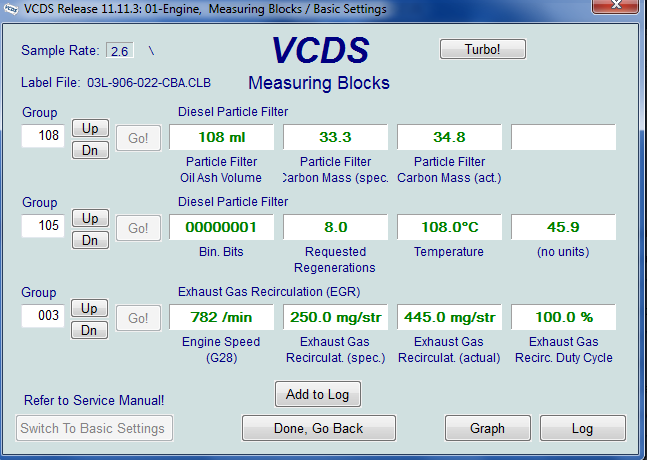Select the Group 105 input field
The image size is (647, 460).
43,225
